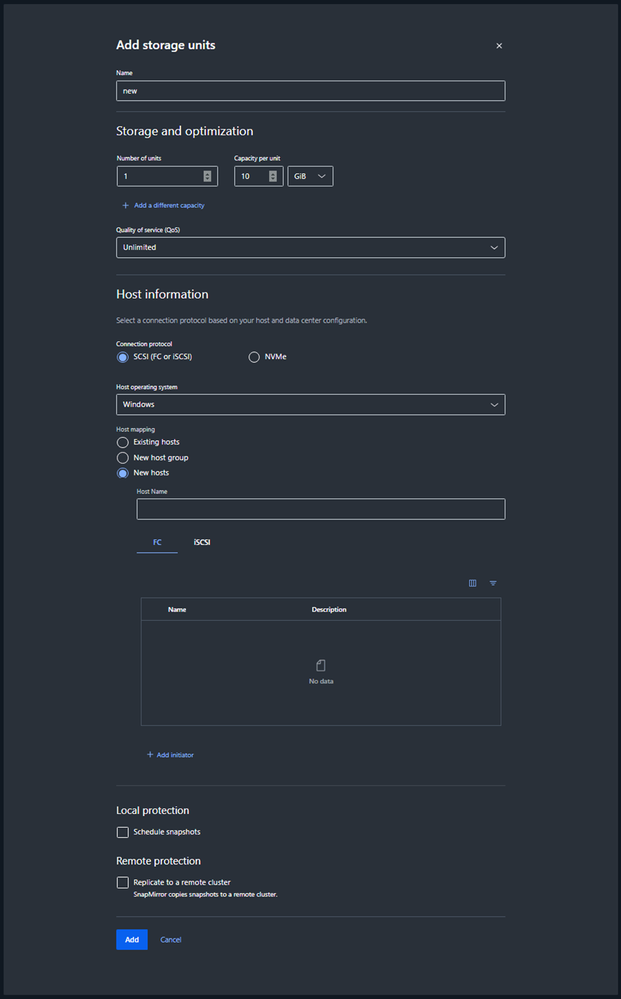Click the Description column header
621x999 pixels.
[x=329, y=610]
